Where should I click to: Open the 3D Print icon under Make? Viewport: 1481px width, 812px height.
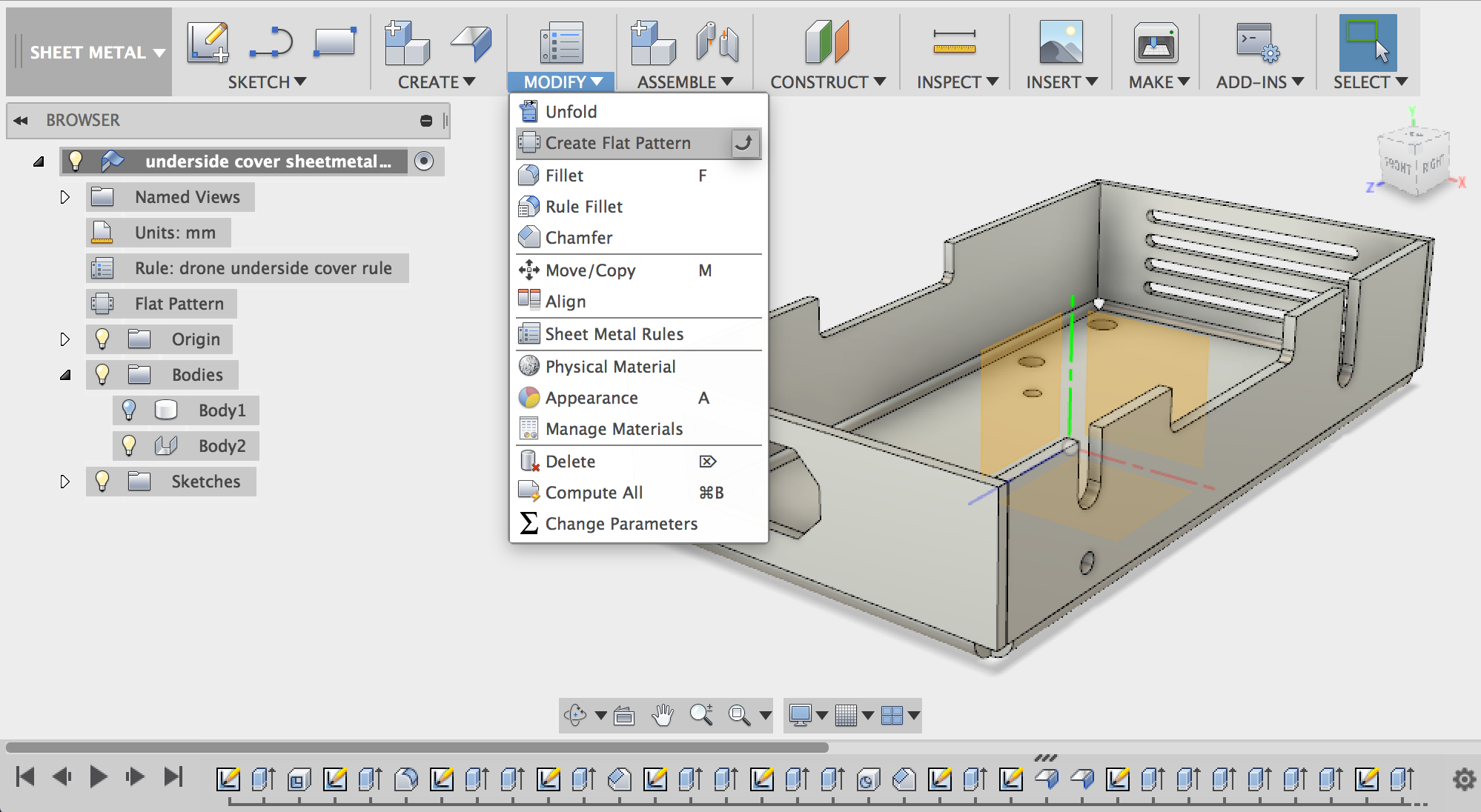(x=1156, y=42)
